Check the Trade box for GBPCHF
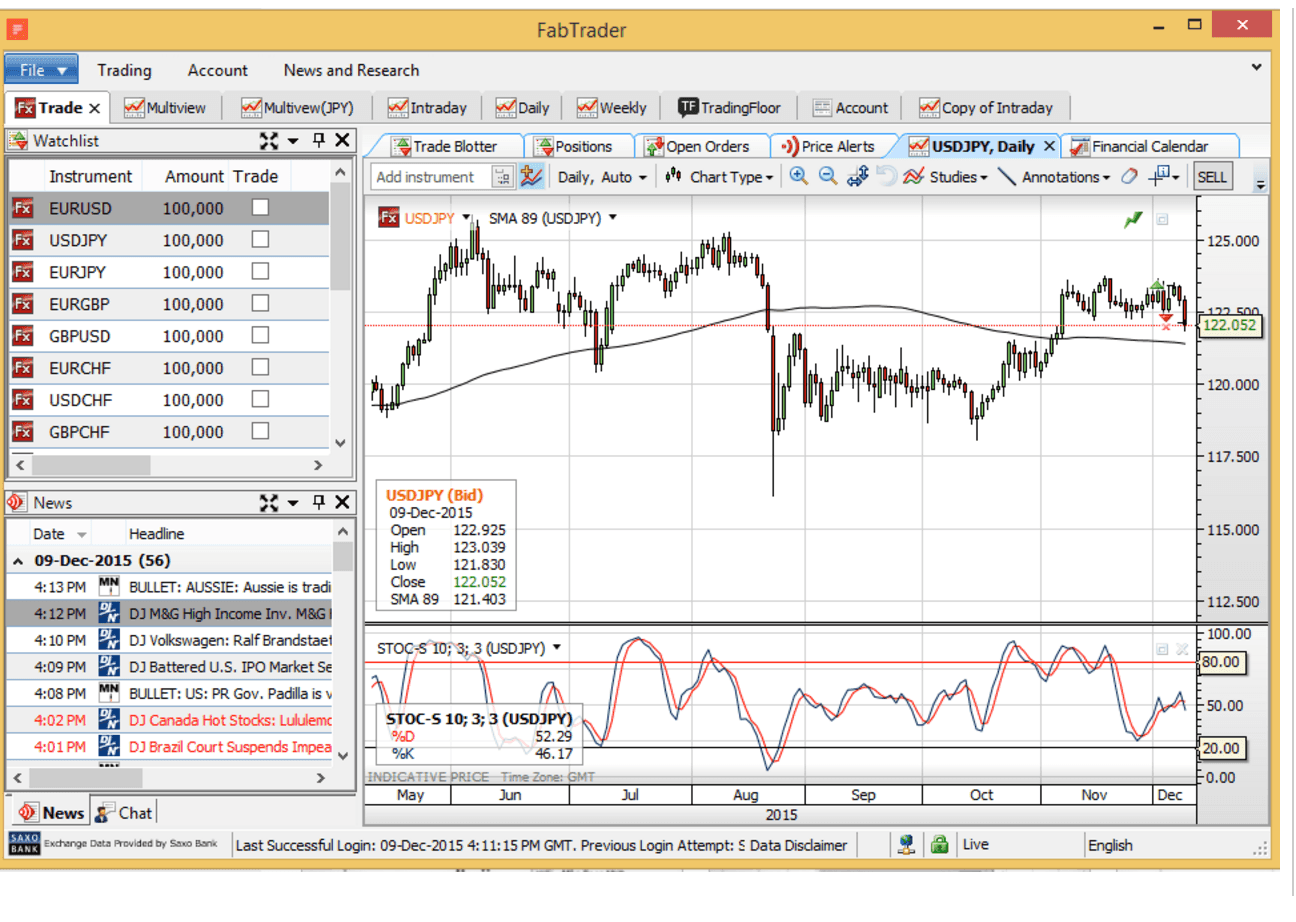 coord(260,431)
